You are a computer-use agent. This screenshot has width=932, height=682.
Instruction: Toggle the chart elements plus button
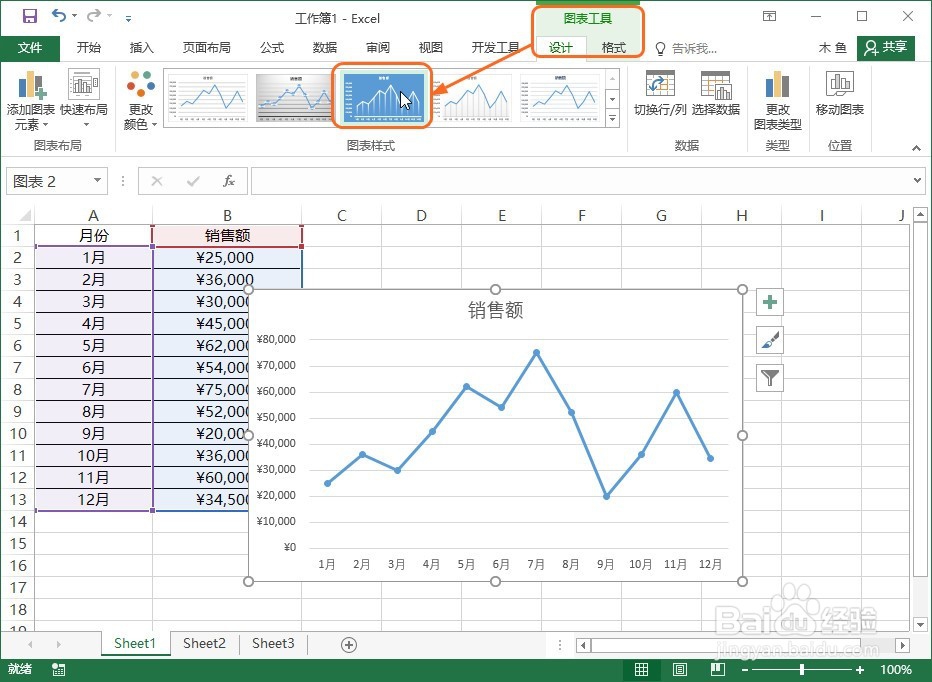(x=768, y=301)
